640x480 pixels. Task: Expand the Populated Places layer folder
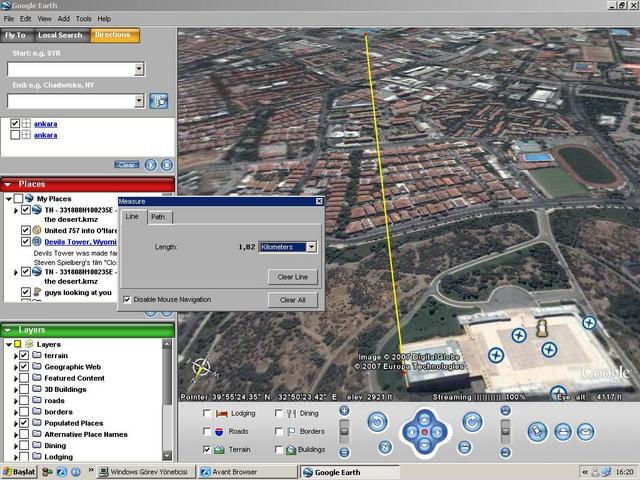tap(16, 423)
